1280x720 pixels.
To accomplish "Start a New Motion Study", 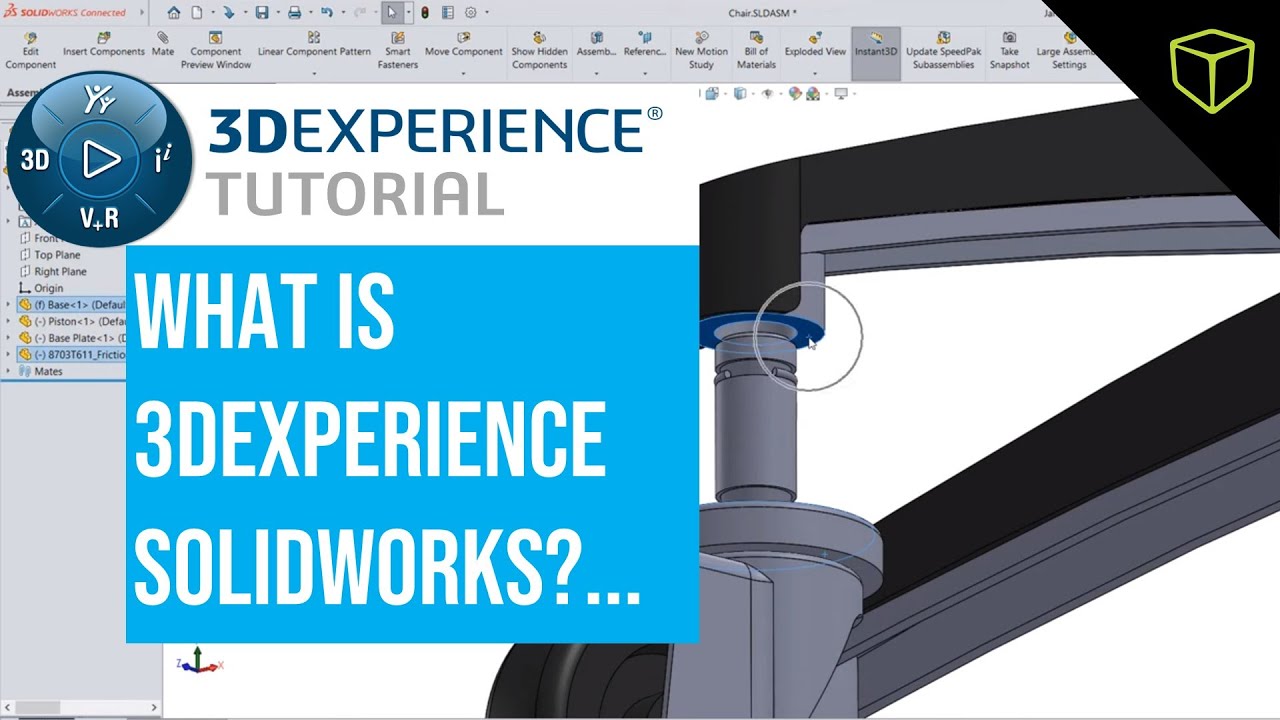I will coord(701,51).
